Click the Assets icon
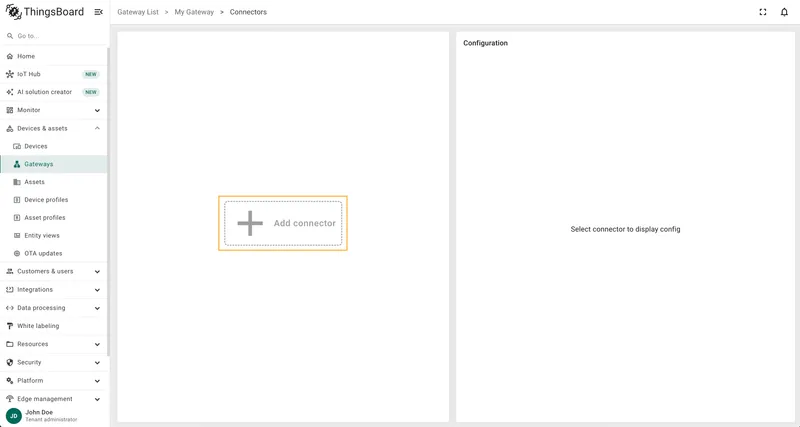Viewport: 800px width, 427px height. coord(17,182)
